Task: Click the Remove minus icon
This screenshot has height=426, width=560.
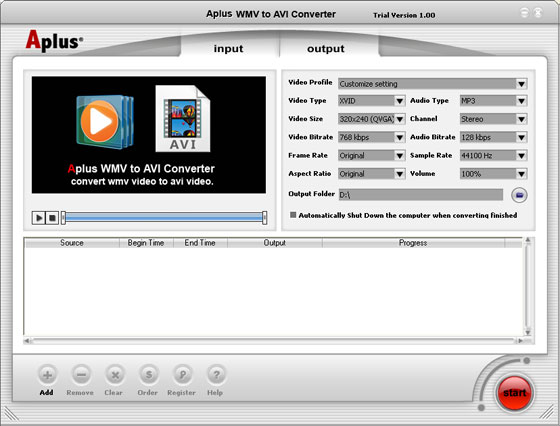Action: point(81,375)
